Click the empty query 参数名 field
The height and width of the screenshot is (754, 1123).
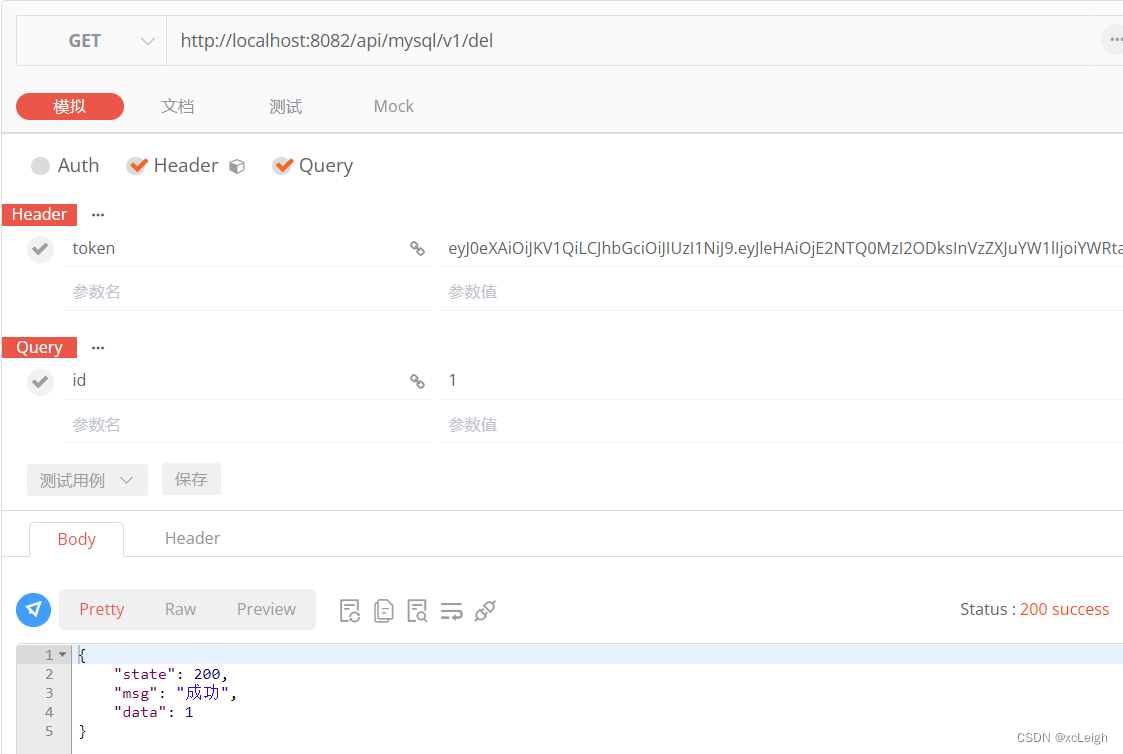point(248,425)
